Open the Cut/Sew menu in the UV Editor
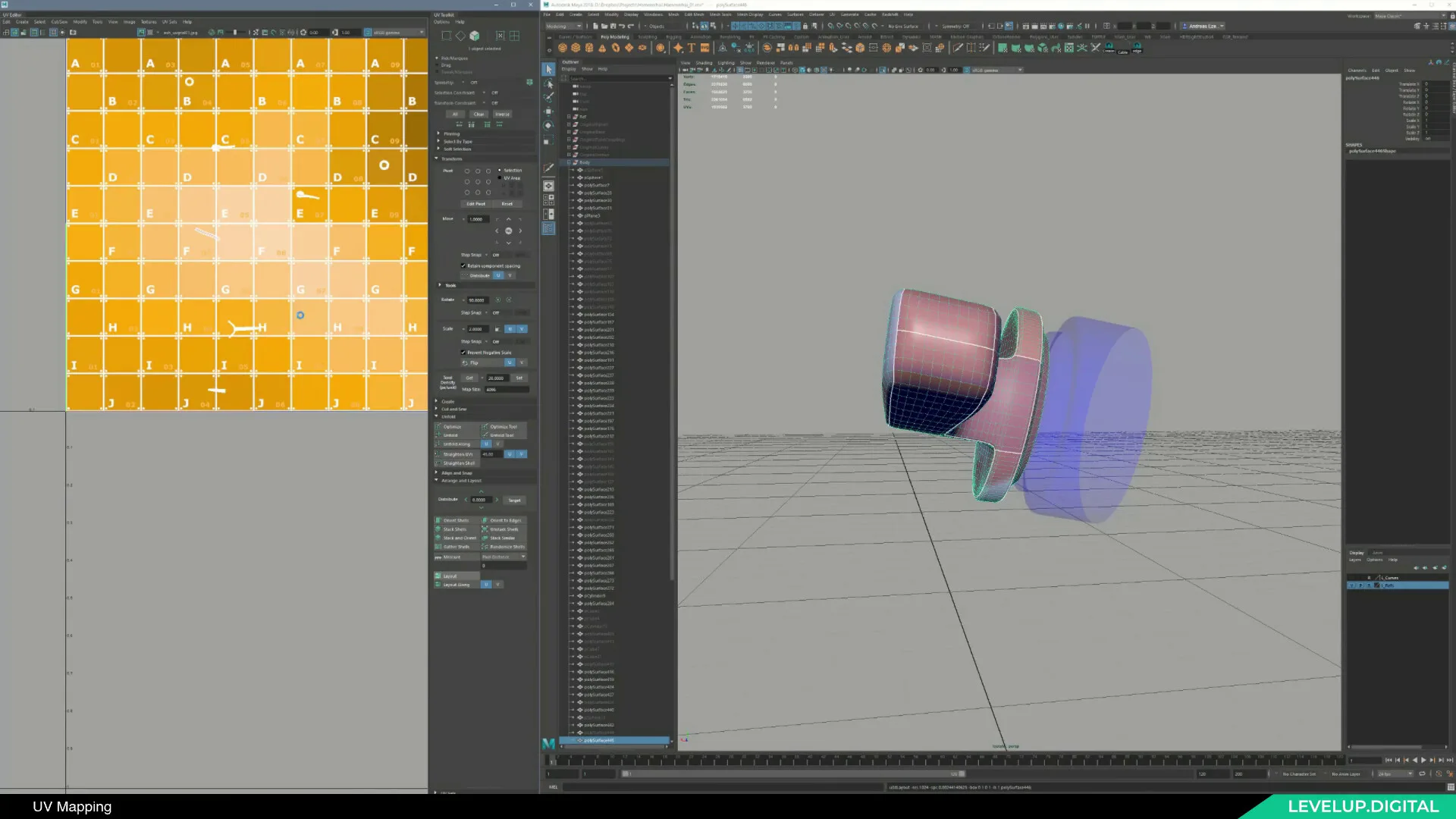The image size is (1456, 819). (59, 22)
